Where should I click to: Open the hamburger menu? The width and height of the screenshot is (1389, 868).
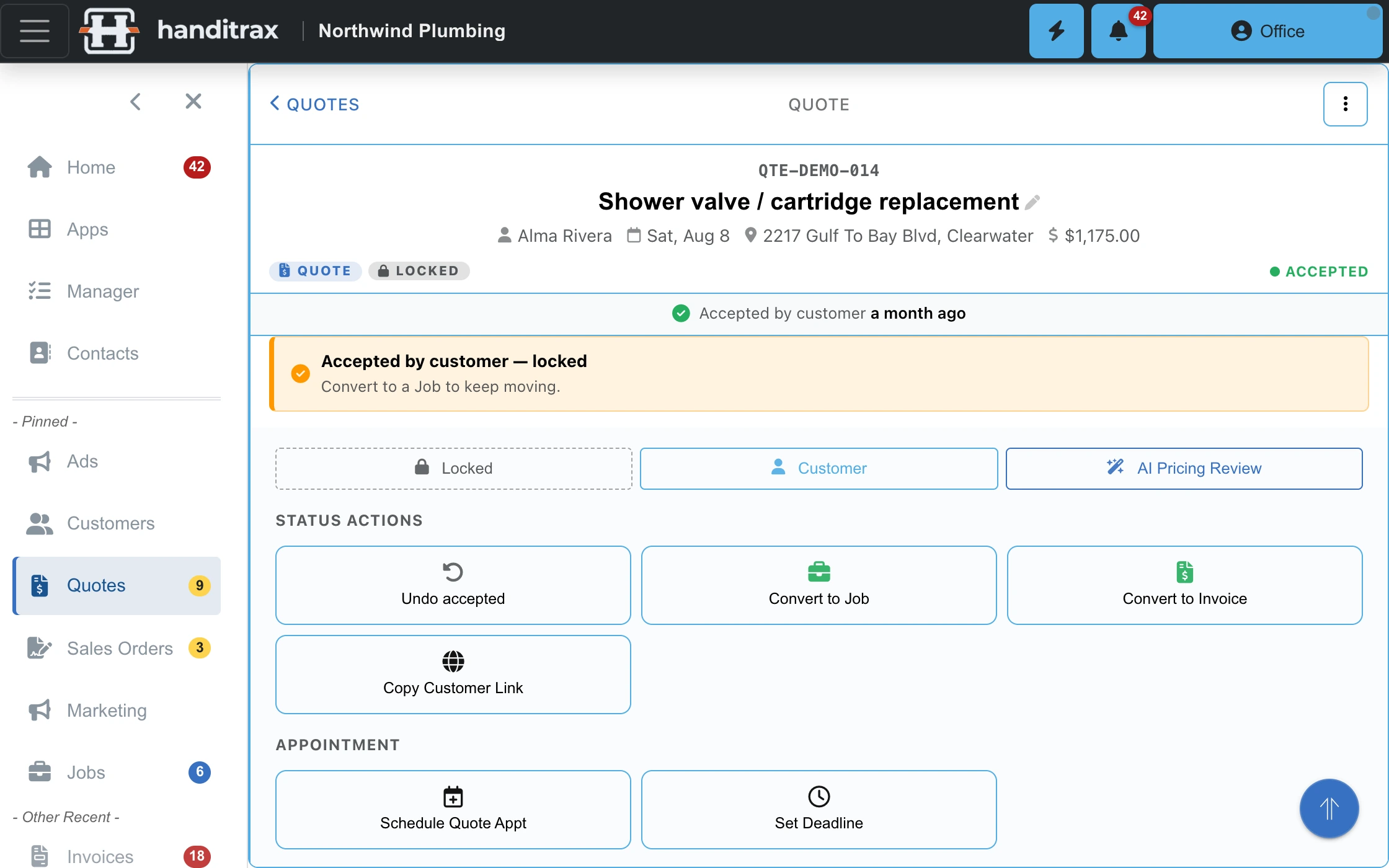click(x=35, y=31)
